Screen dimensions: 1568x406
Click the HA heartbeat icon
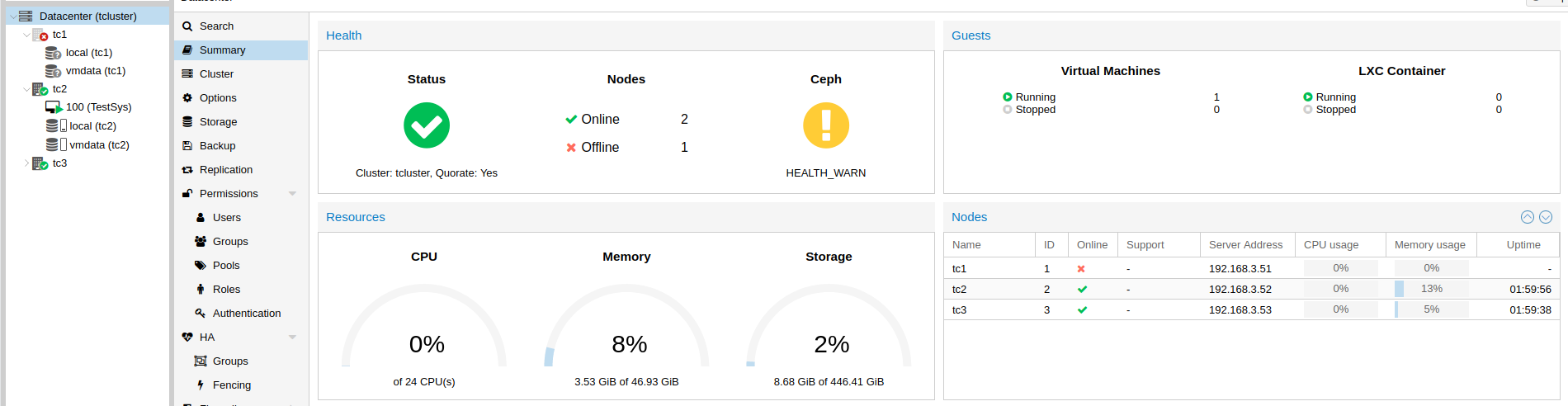tap(187, 338)
